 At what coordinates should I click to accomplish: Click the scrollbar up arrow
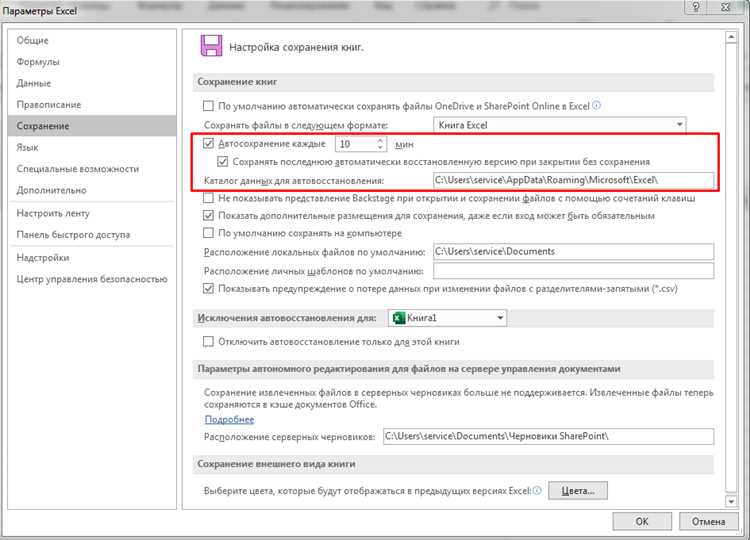coord(730,37)
